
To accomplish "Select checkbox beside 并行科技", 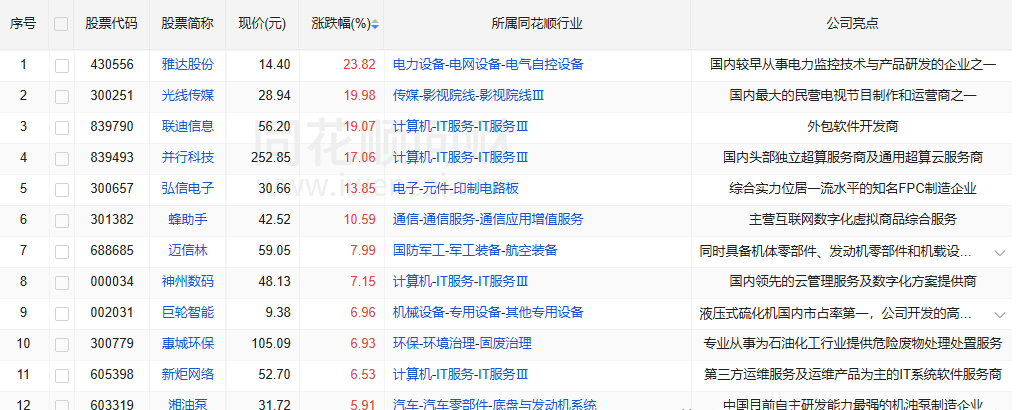I will tap(62, 159).
